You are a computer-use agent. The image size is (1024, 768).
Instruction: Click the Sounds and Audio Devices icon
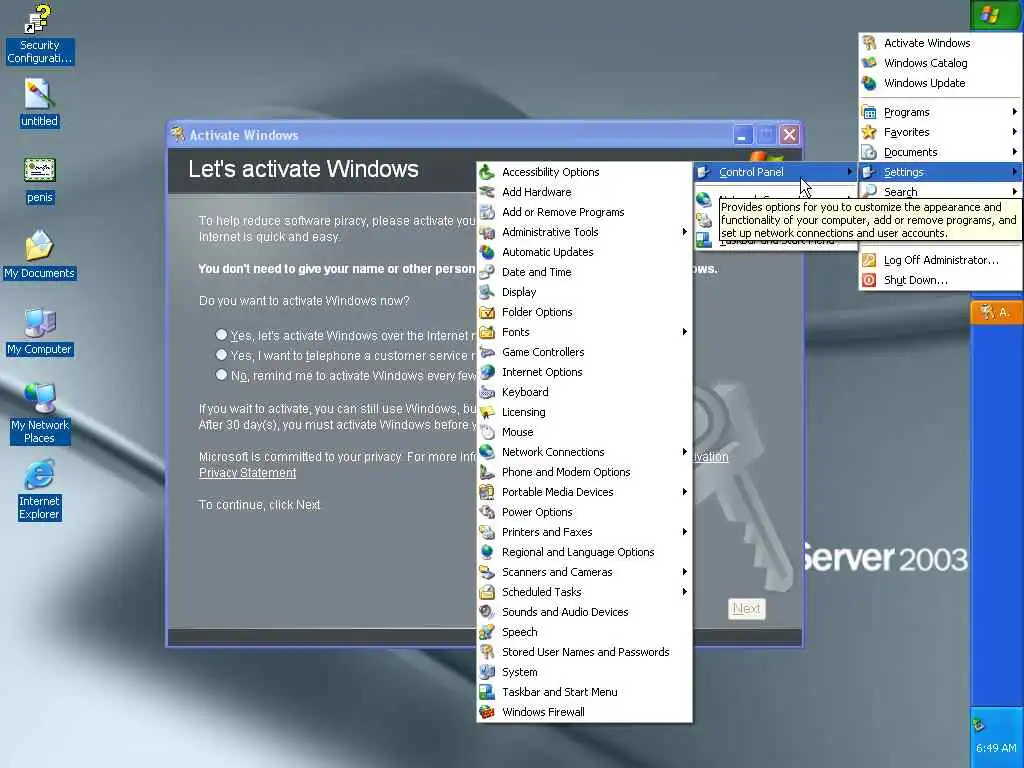click(487, 612)
